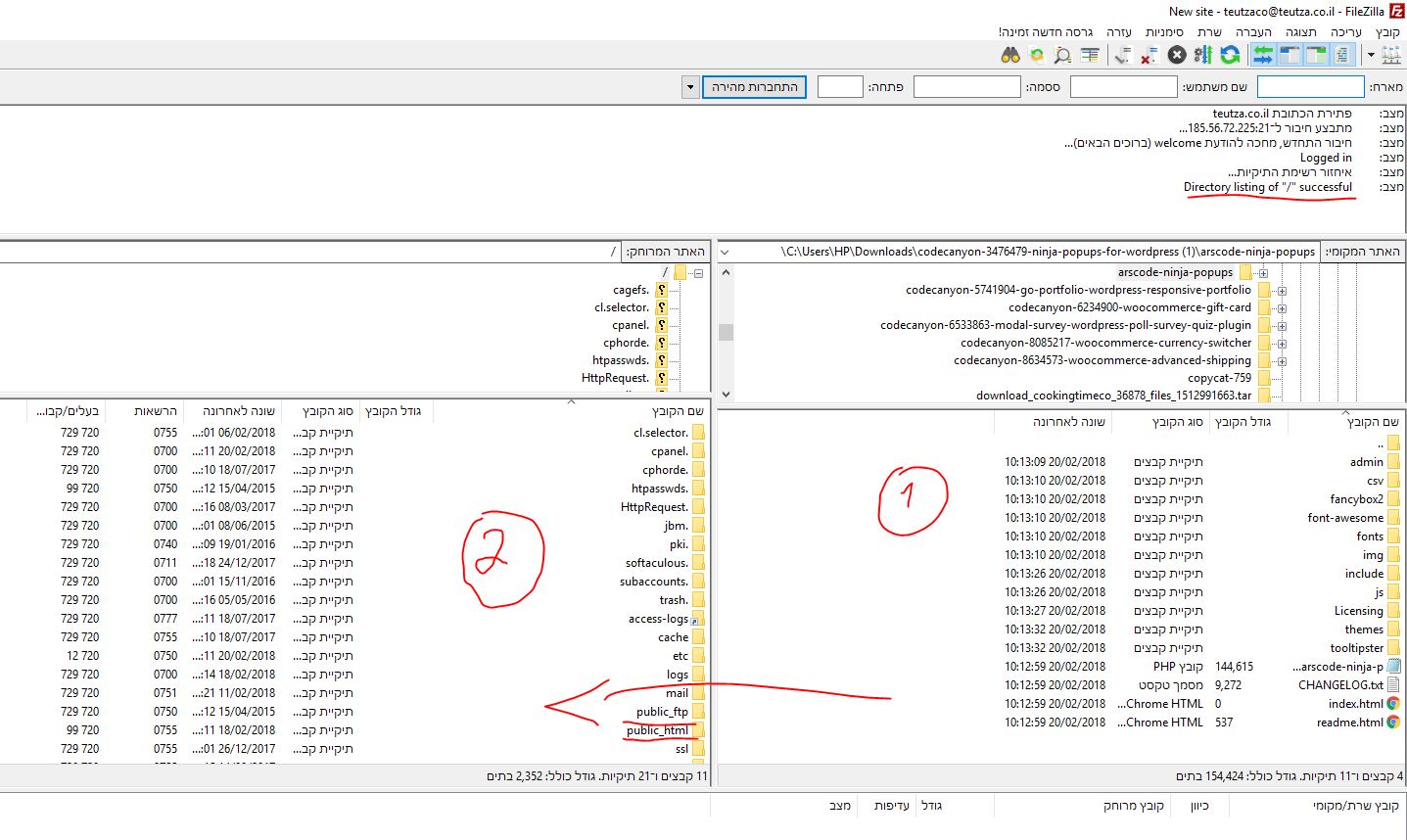Viewport: 1407px width, 840px height.
Task: Toggle the local directory tree display
Action: [x=1317, y=55]
